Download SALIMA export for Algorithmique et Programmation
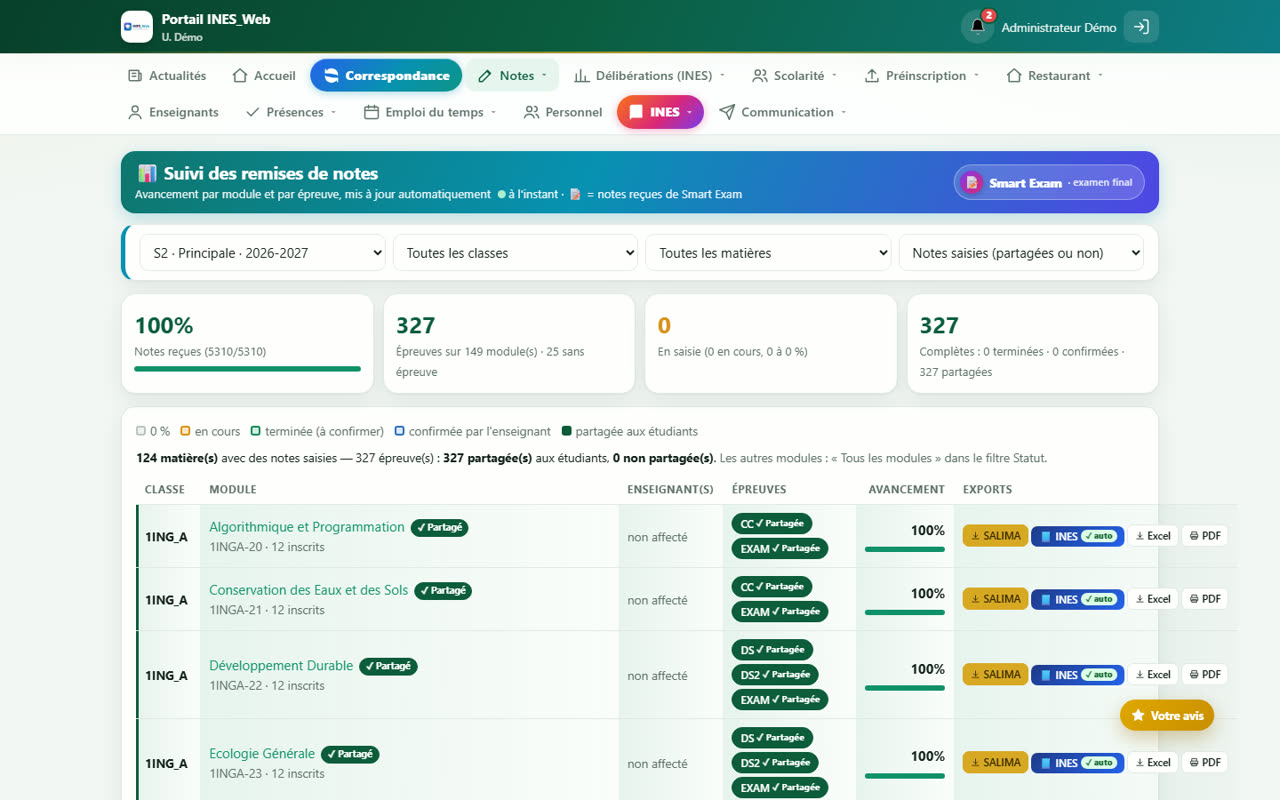The height and width of the screenshot is (800, 1280). (x=995, y=536)
